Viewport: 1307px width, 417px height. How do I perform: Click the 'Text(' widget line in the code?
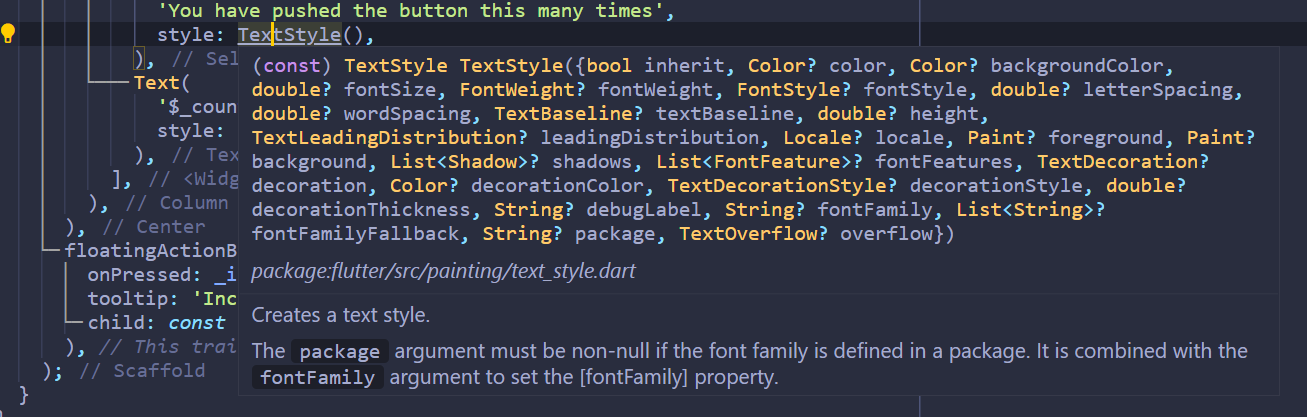tap(161, 83)
